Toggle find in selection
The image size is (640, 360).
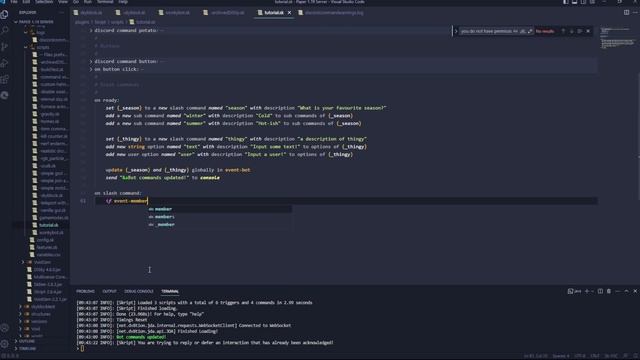(580, 31)
